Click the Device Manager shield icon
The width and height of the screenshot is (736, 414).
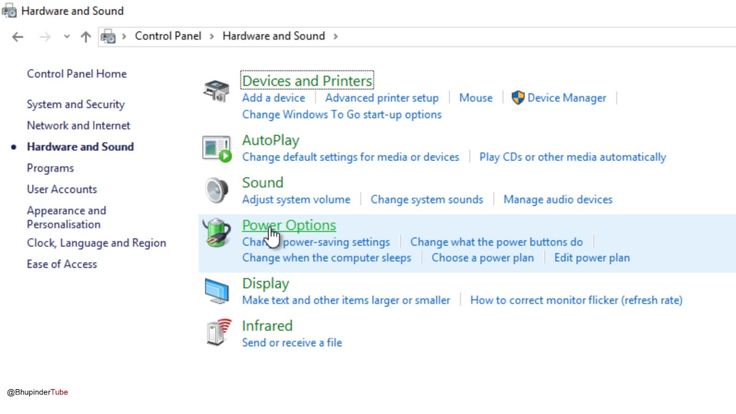point(518,98)
